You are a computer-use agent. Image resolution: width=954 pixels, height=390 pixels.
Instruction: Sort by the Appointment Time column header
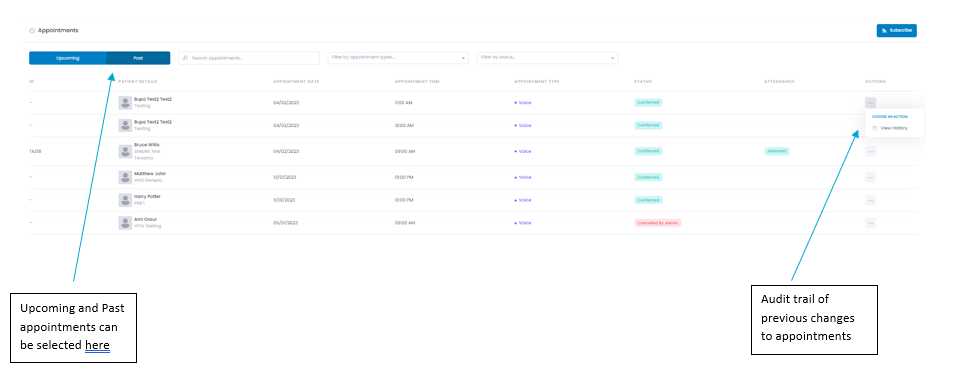417,82
